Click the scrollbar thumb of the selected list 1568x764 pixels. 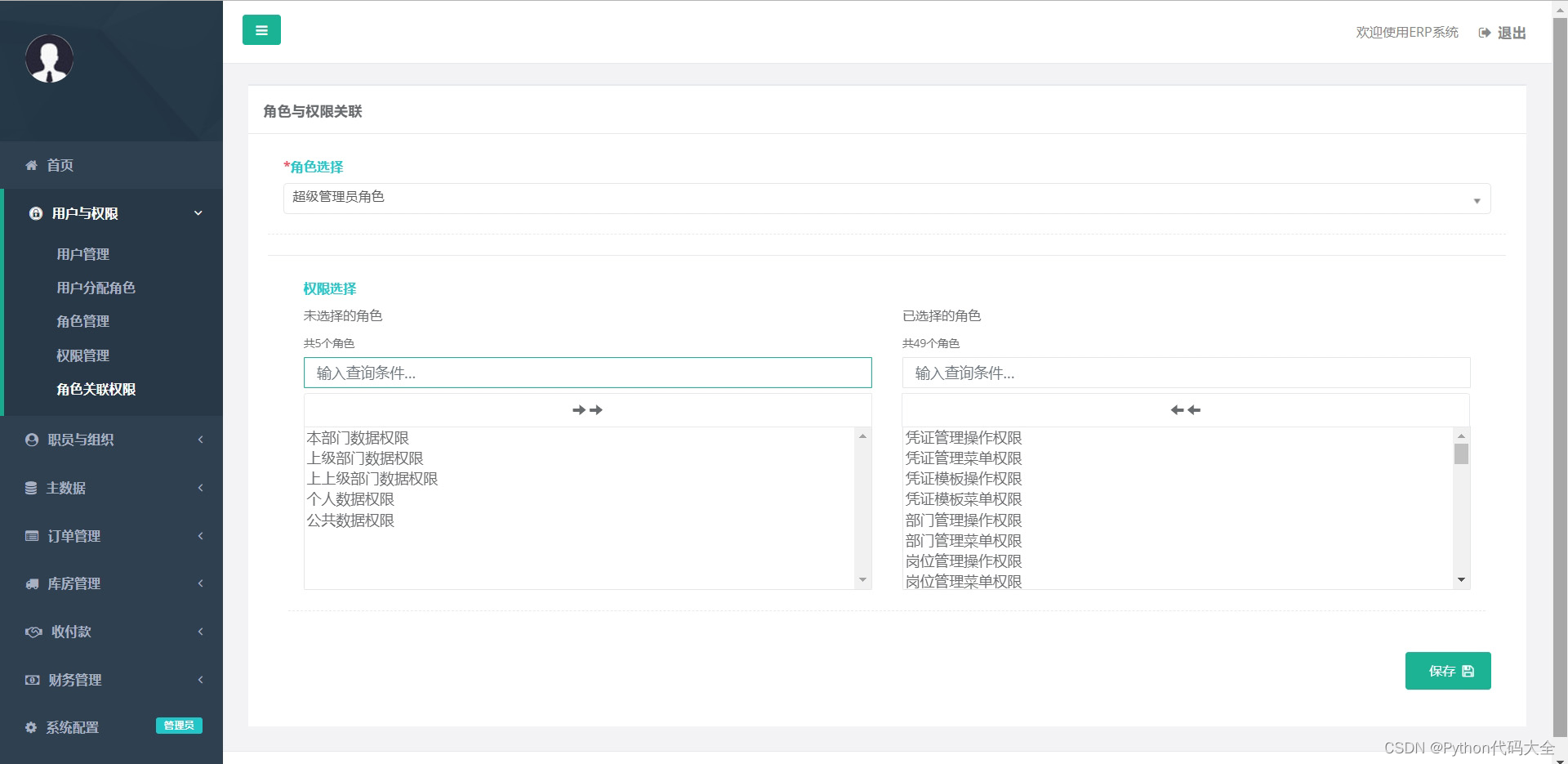click(1462, 454)
